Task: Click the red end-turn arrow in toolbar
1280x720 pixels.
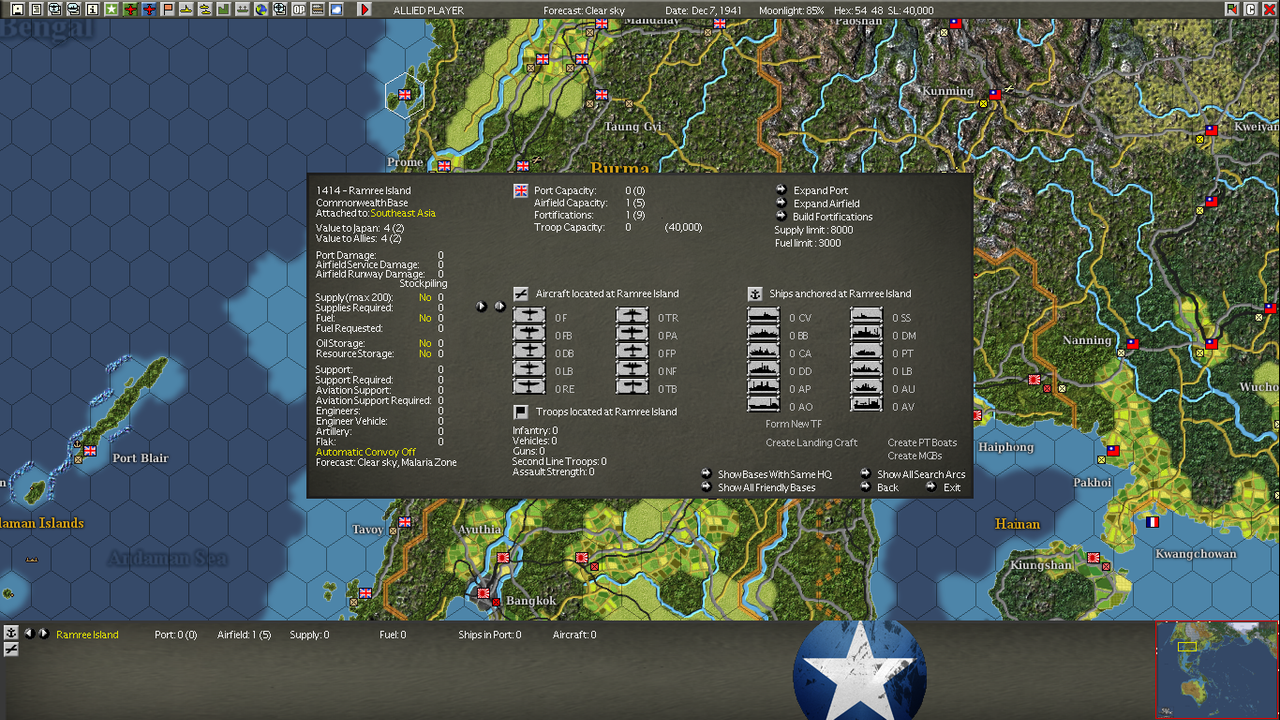Action: pyautogui.click(x=365, y=9)
